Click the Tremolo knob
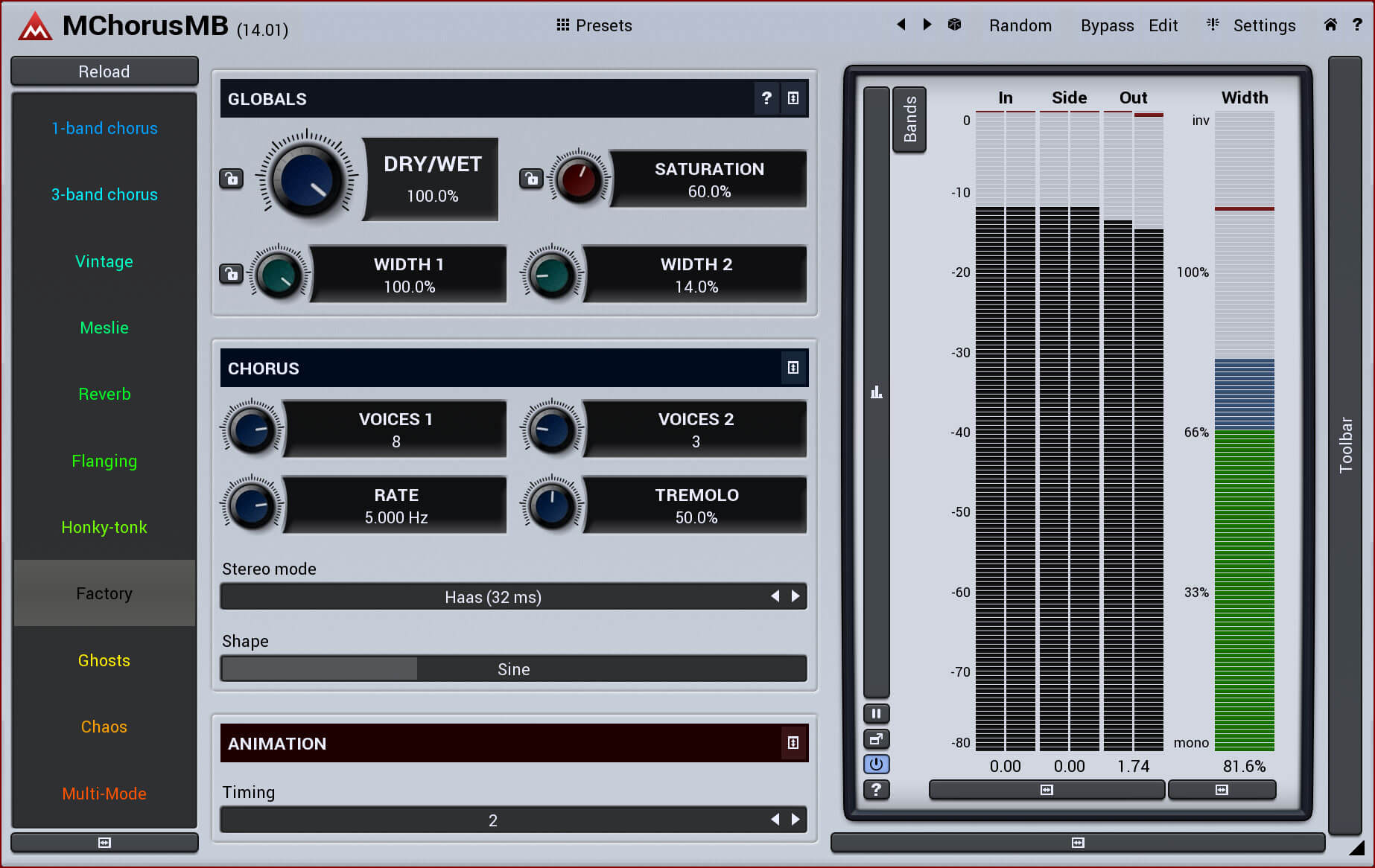This screenshot has height=868, width=1375. pos(552,505)
